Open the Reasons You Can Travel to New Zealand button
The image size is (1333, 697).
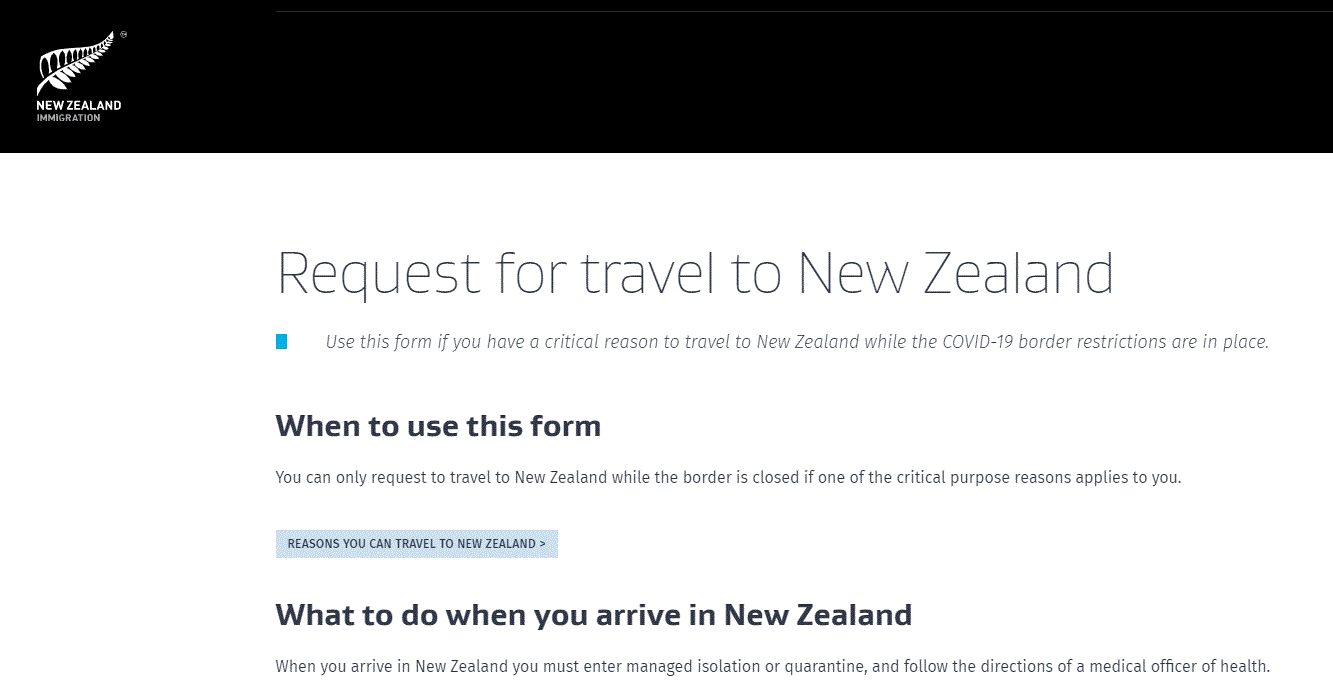tap(417, 544)
